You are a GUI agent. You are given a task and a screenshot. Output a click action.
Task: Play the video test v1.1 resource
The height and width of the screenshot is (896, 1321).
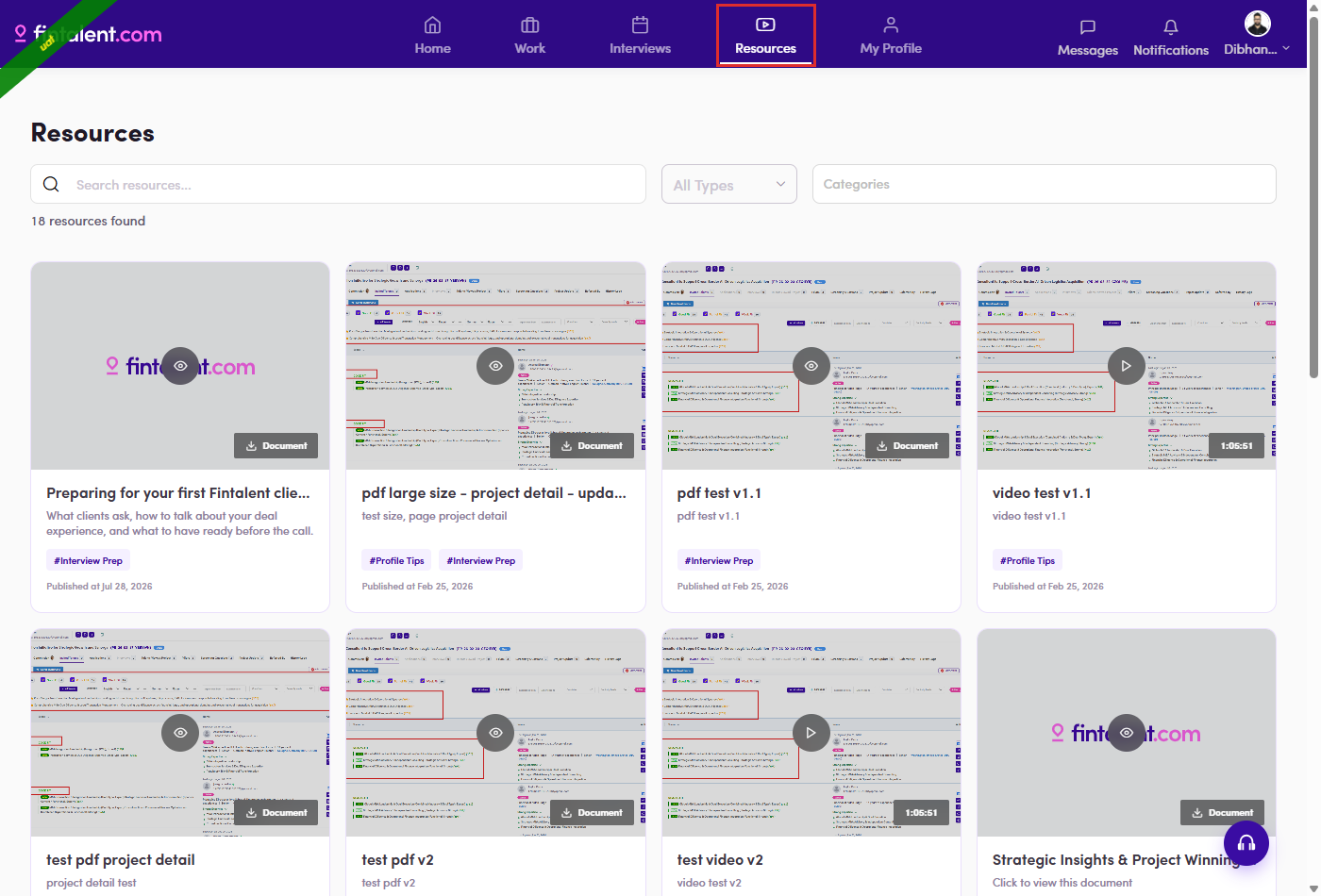tap(1126, 366)
